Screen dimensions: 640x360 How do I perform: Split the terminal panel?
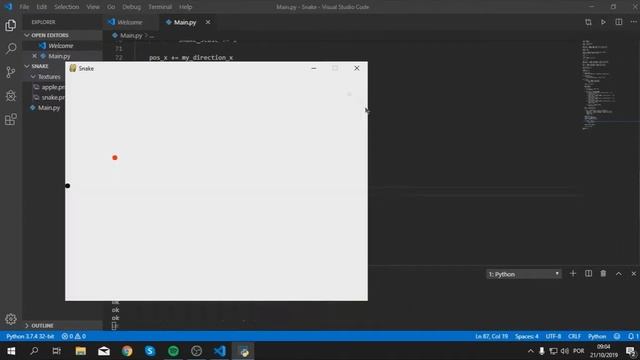(x=588, y=273)
